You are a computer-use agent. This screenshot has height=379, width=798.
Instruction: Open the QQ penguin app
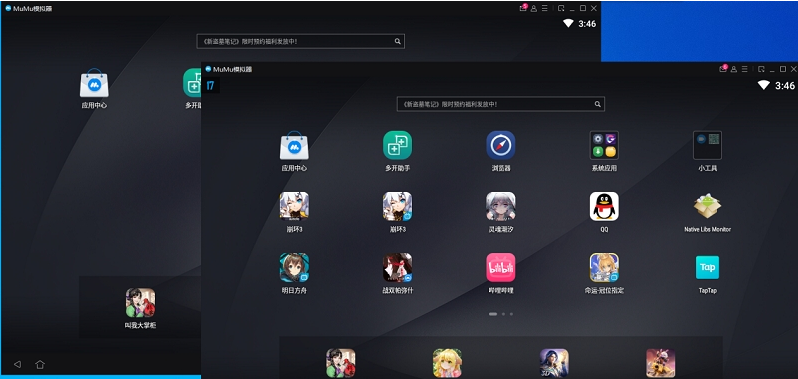[x=604, y=206]
